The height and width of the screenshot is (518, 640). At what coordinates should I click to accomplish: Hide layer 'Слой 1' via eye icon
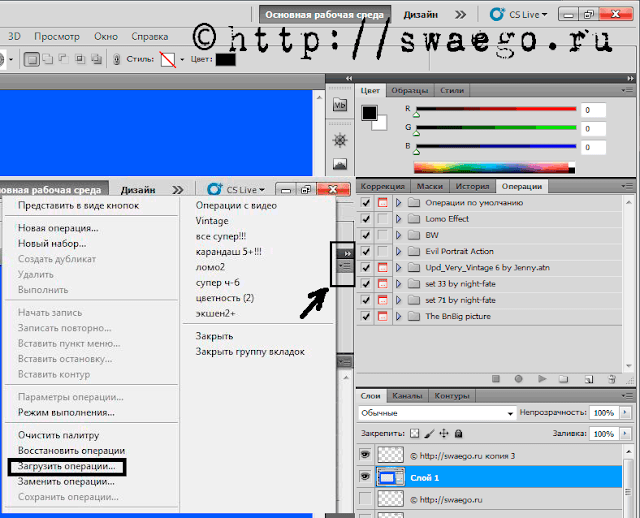(365, 476)
